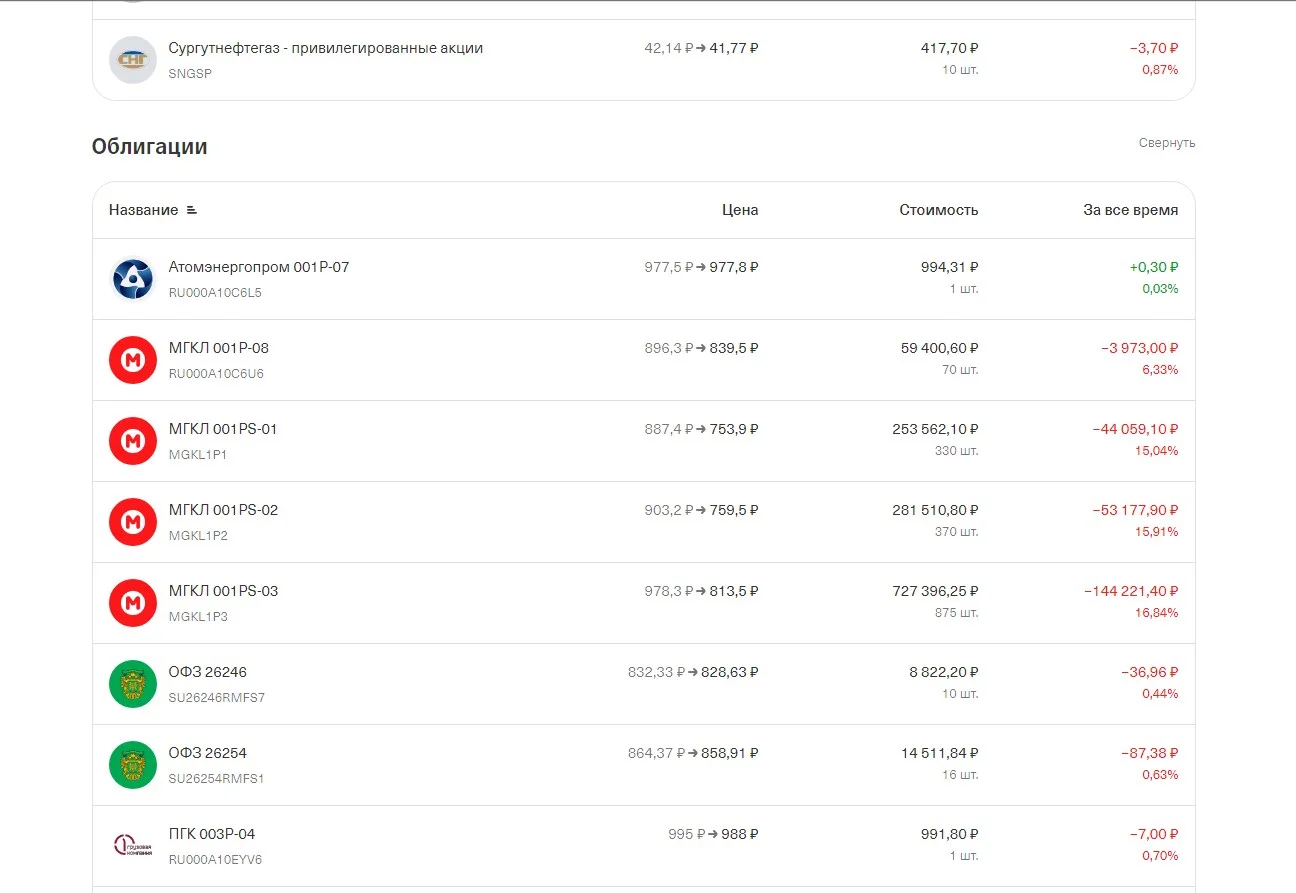Click the price 977,5 ₽ → 977,8 ₽
The image size is (1296, 893).
pos(702,267)
